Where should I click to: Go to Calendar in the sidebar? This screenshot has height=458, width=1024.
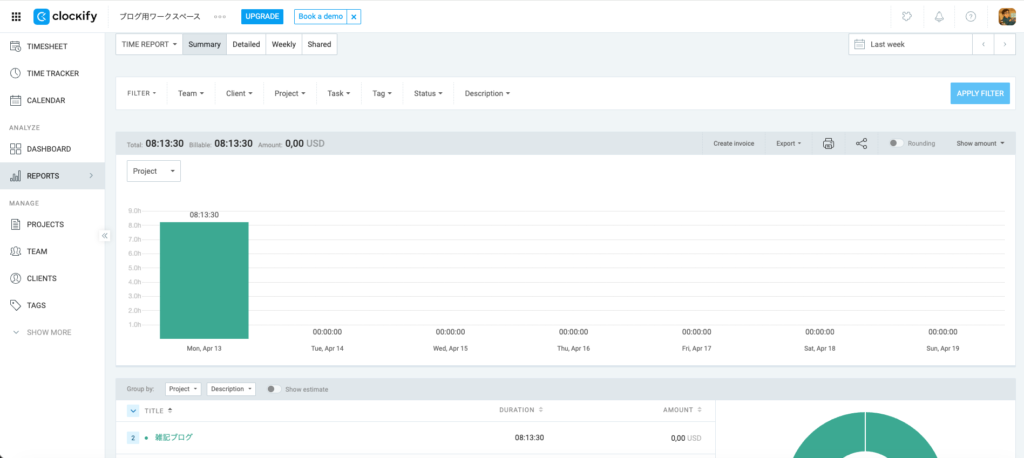click(x=45, y=100)
